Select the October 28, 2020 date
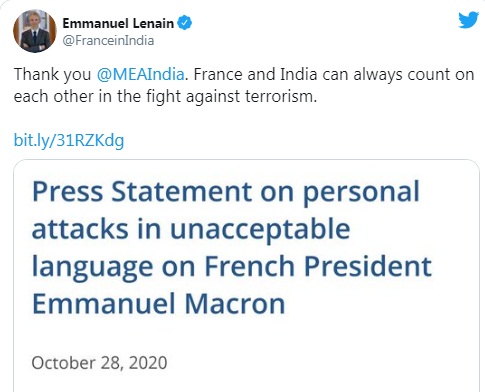Image resolution: width=485 pixels, height=392 pixels. 99,363
